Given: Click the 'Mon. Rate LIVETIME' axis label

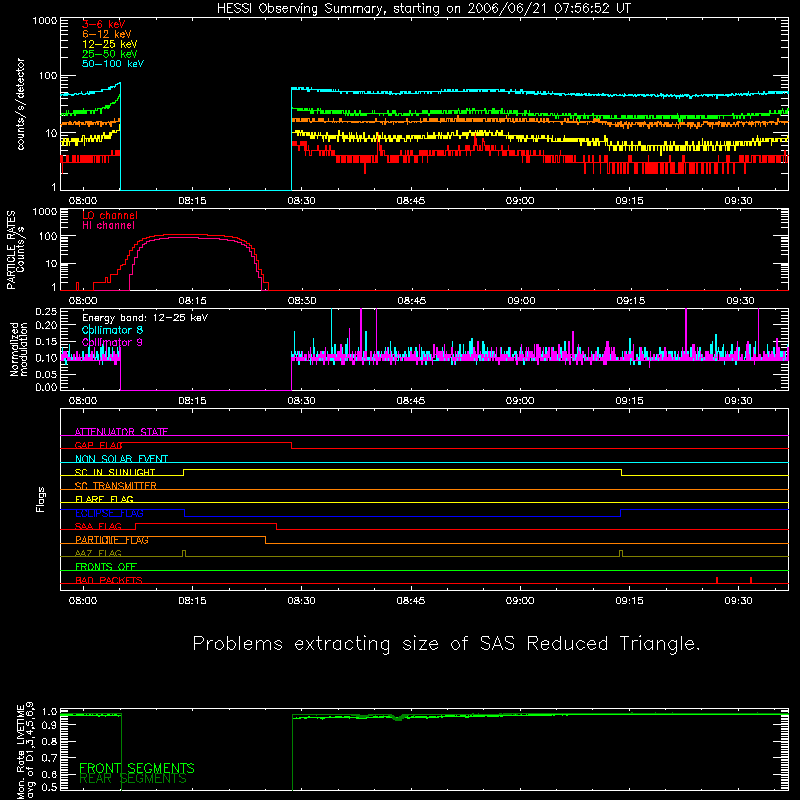Looking at the screenshot, I should (20, 752).
